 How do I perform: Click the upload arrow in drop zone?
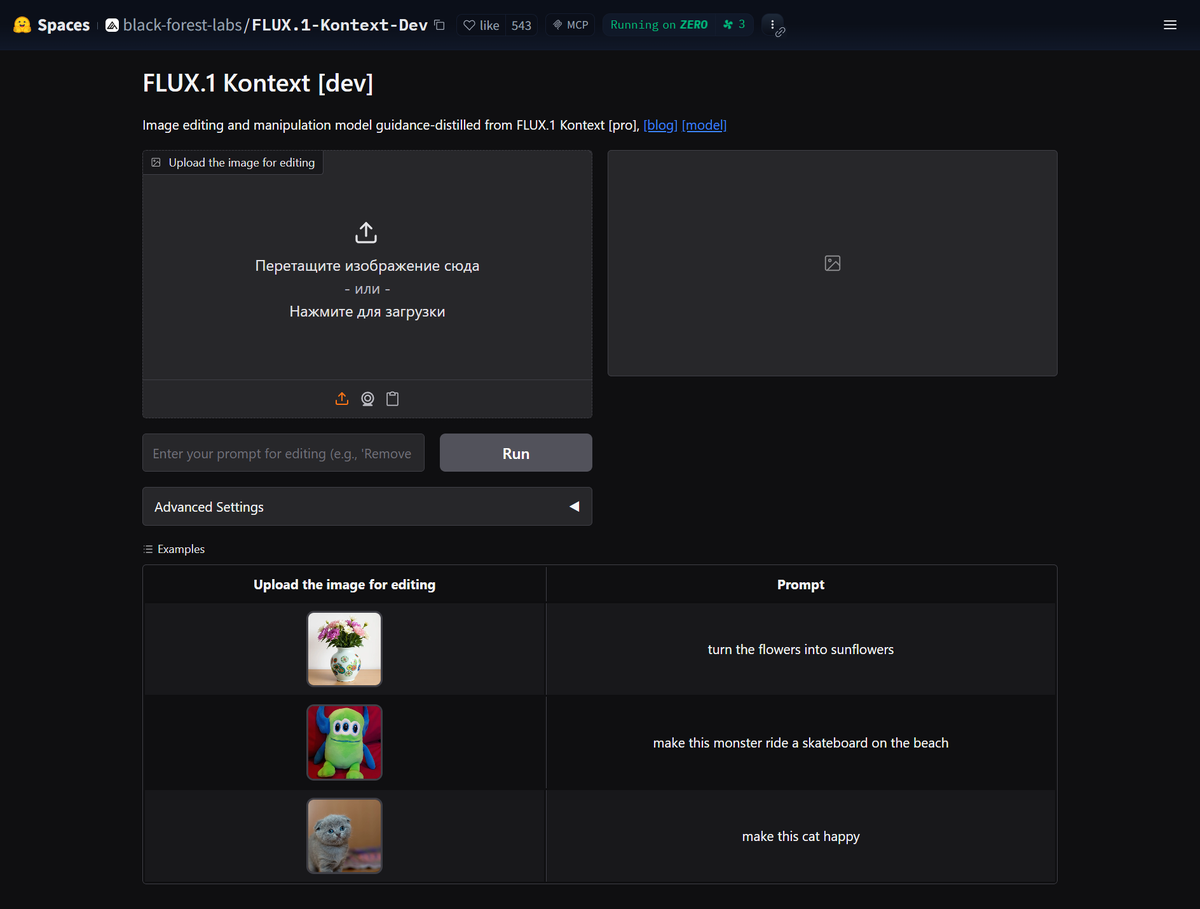[366, 233]
